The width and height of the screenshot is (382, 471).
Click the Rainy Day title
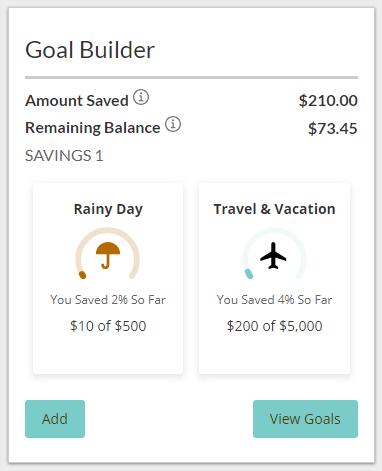click(108, 210)
